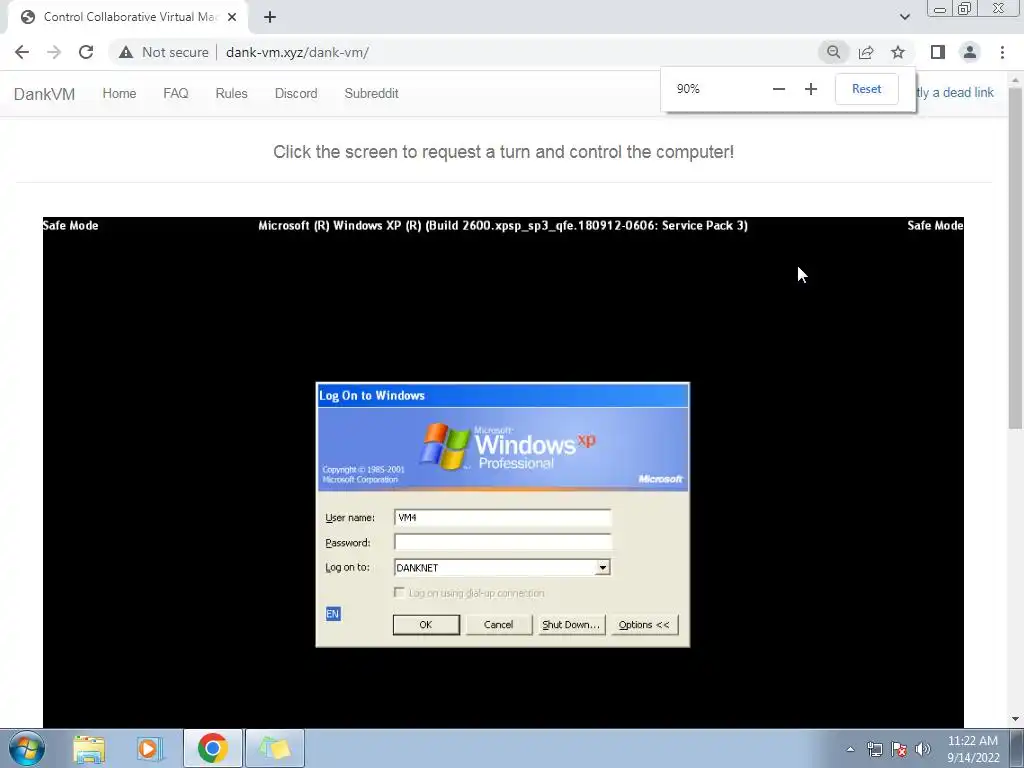This screenshot has width=1024, height=768.
Task: Open the browser side panel icon
Action: [938, 52]
